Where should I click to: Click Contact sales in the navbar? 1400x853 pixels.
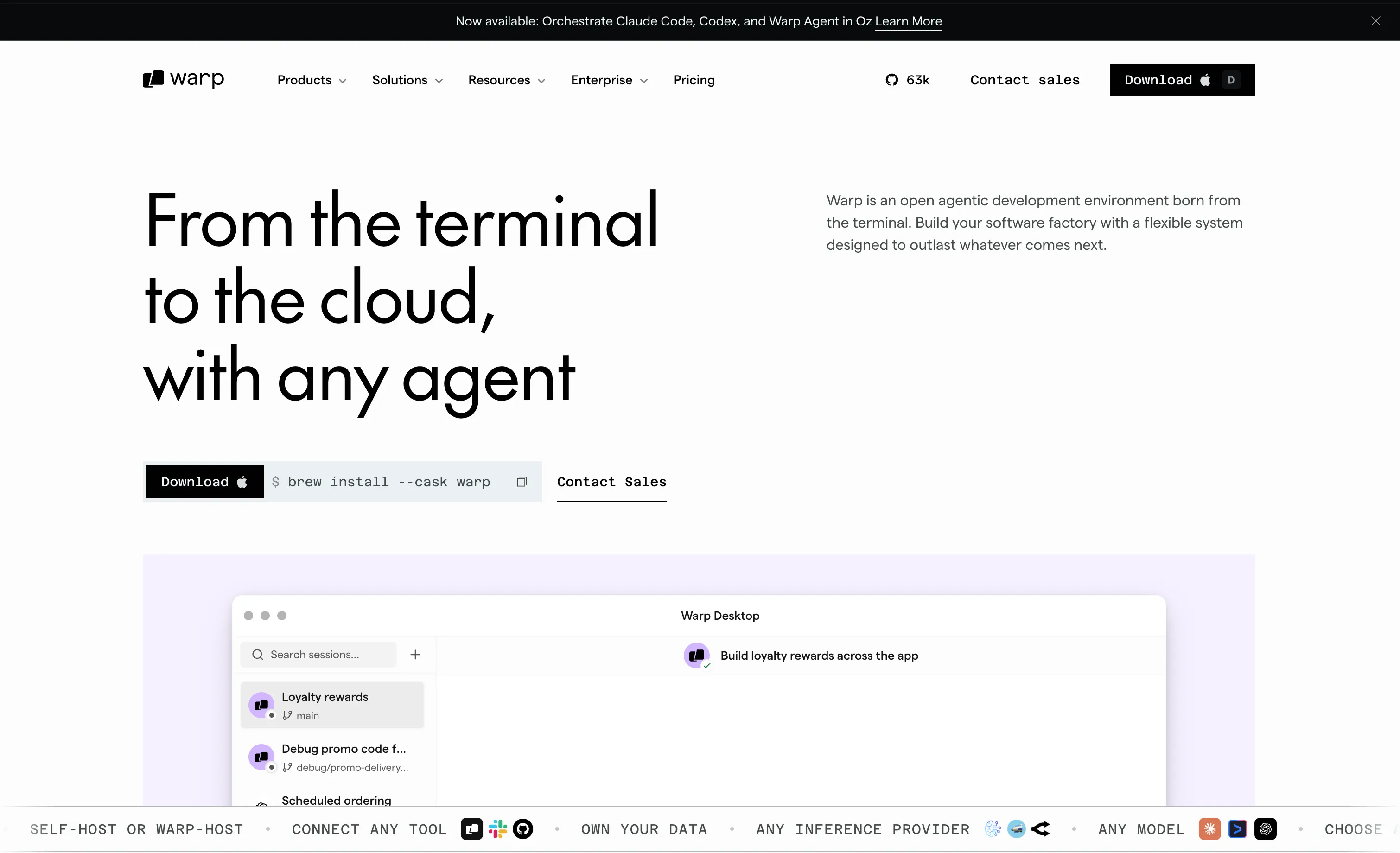[x=1025, y=80]
